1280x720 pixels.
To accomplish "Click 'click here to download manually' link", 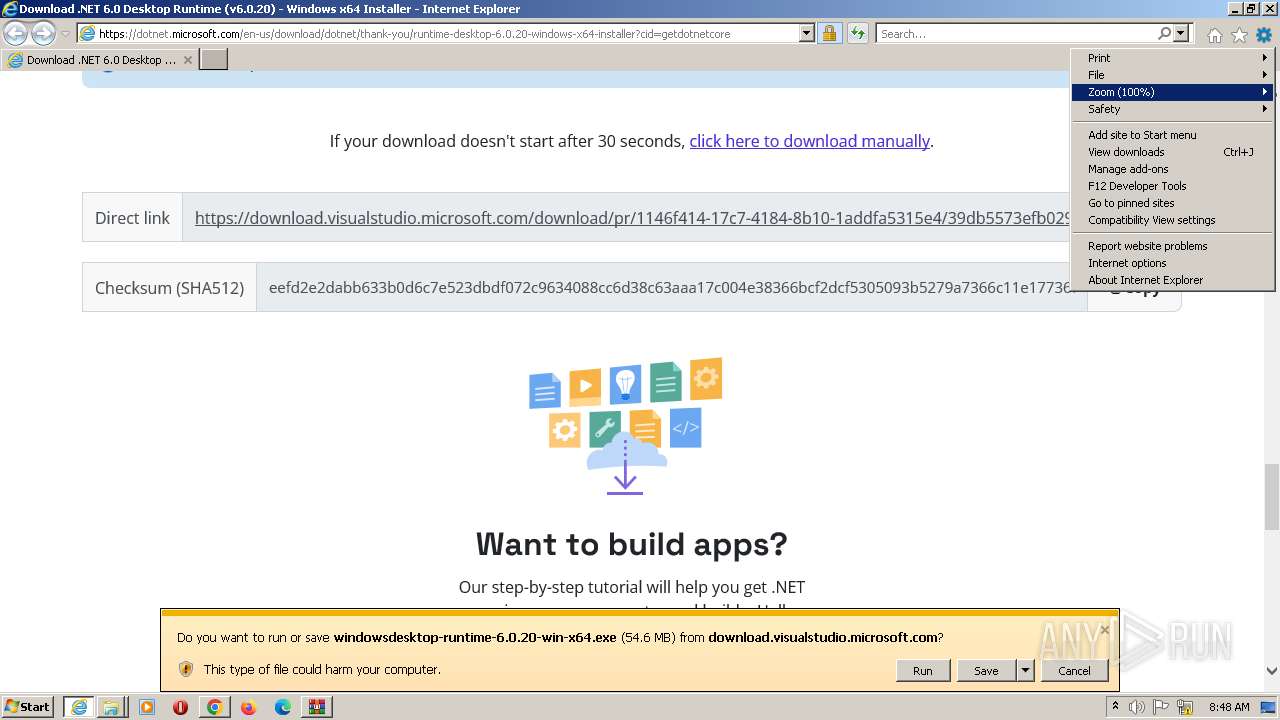I will pyautogui.click(x=809, y=141).
